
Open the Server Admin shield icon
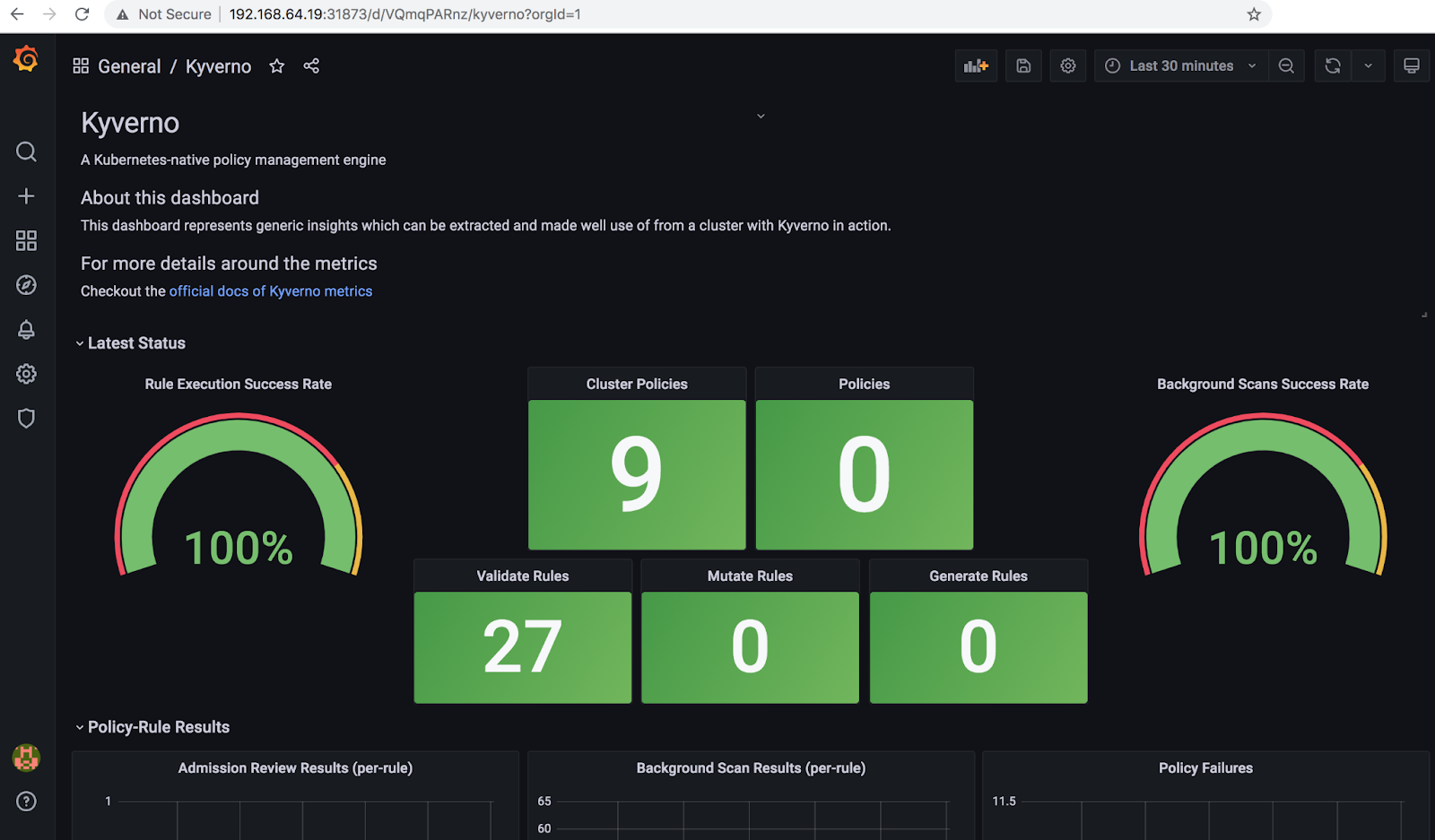pos(26,419)
